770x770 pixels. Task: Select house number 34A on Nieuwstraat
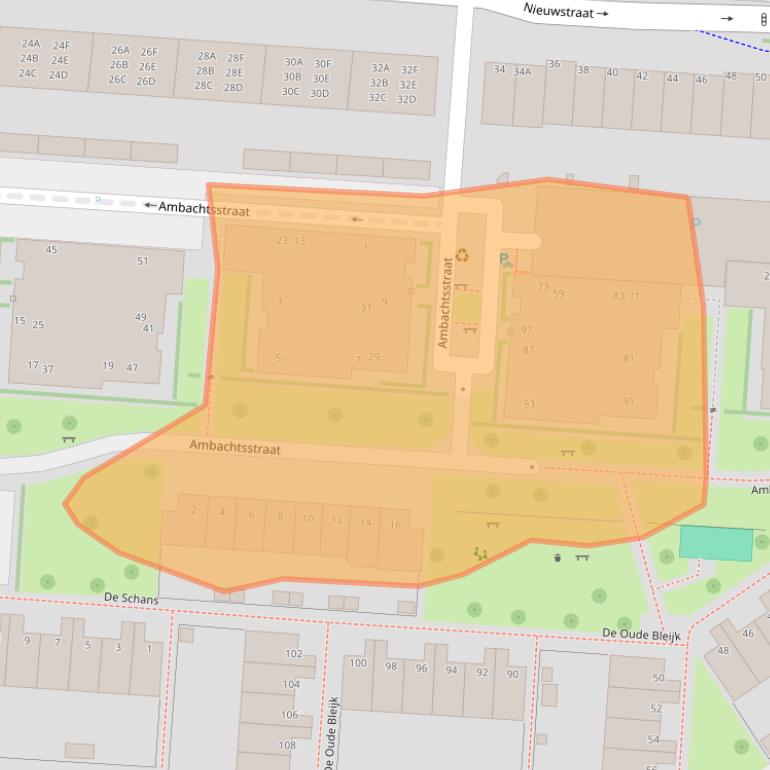(522, 72)
